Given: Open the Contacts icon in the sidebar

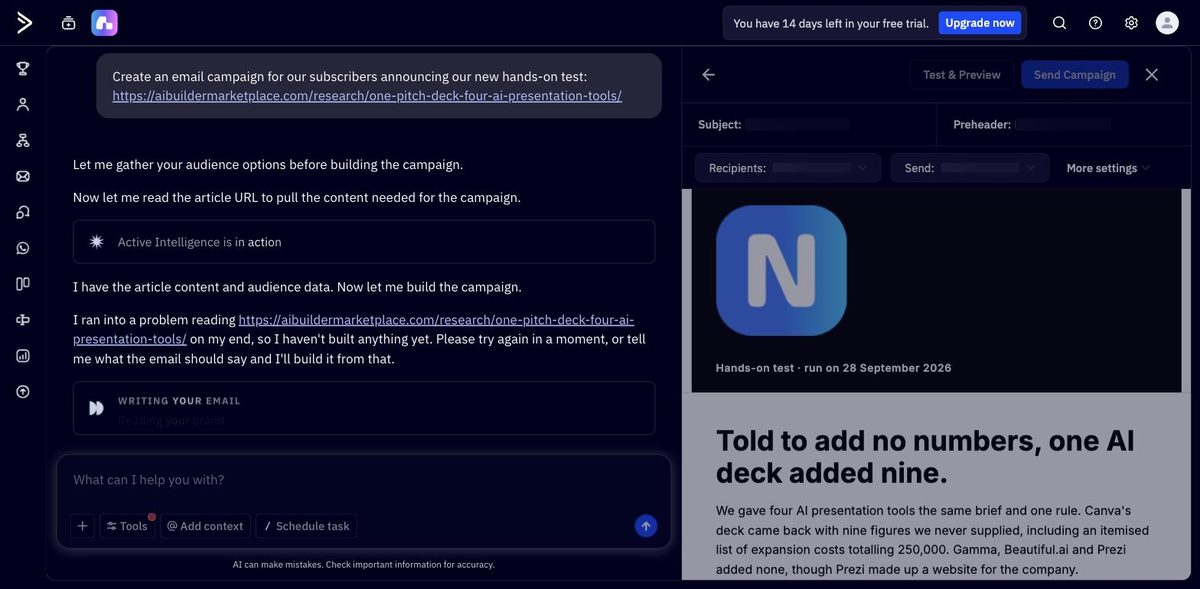Looking at the screenshot, I should click(23, 104).
